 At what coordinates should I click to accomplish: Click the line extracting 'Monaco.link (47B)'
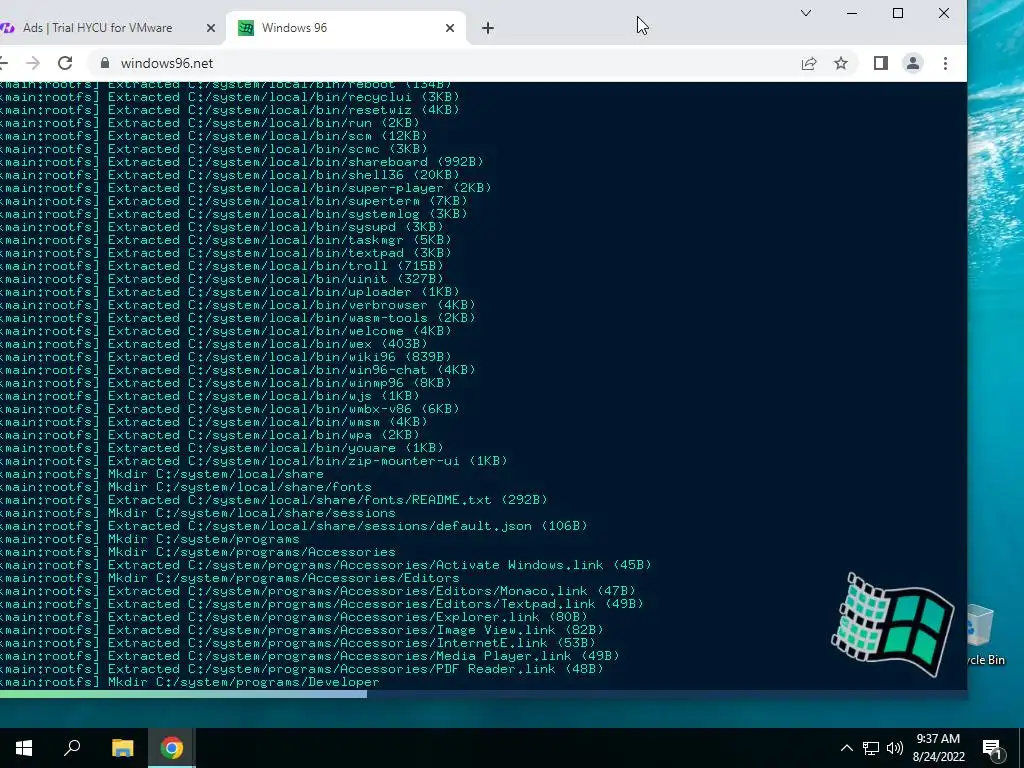coord(318,591)
